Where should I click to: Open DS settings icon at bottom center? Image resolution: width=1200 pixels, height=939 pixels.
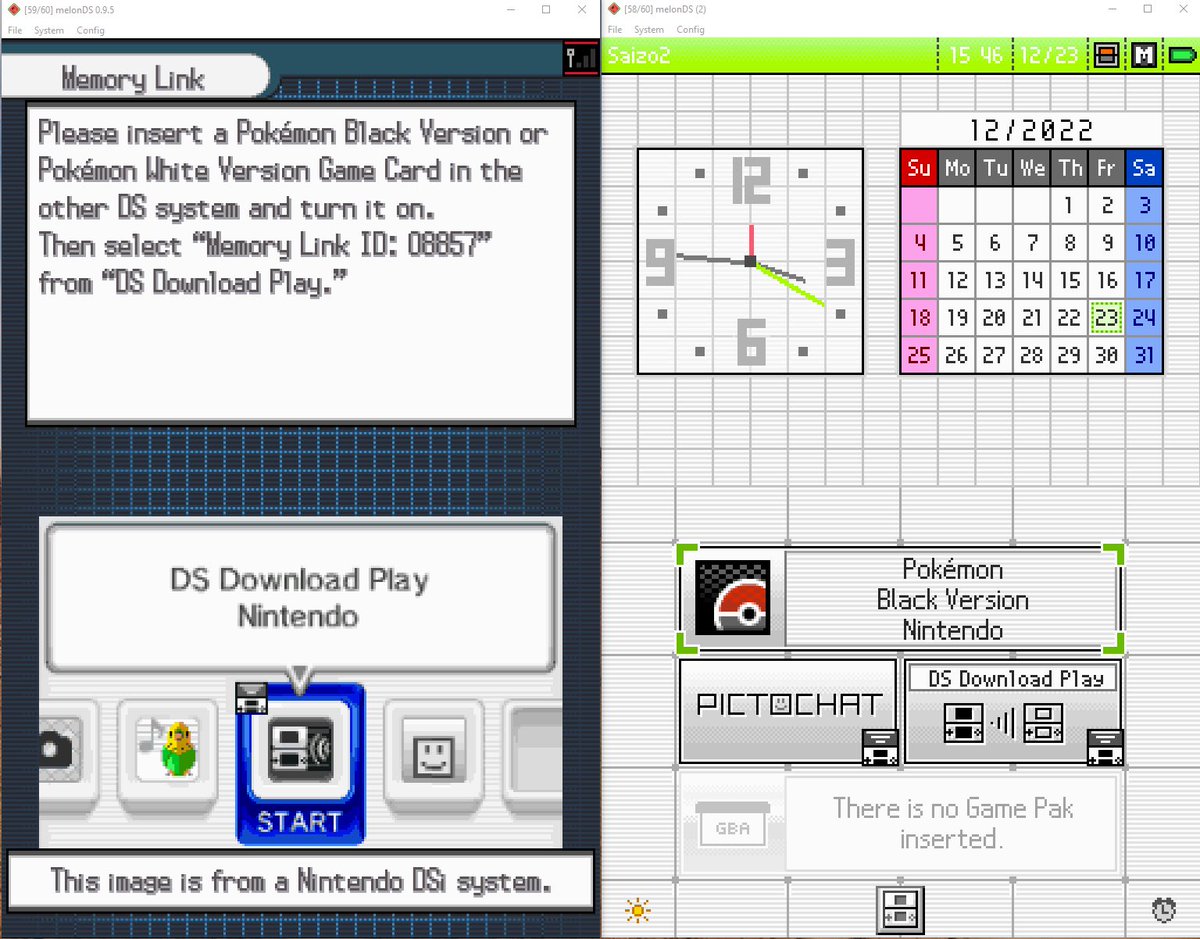tap(899, 910)
